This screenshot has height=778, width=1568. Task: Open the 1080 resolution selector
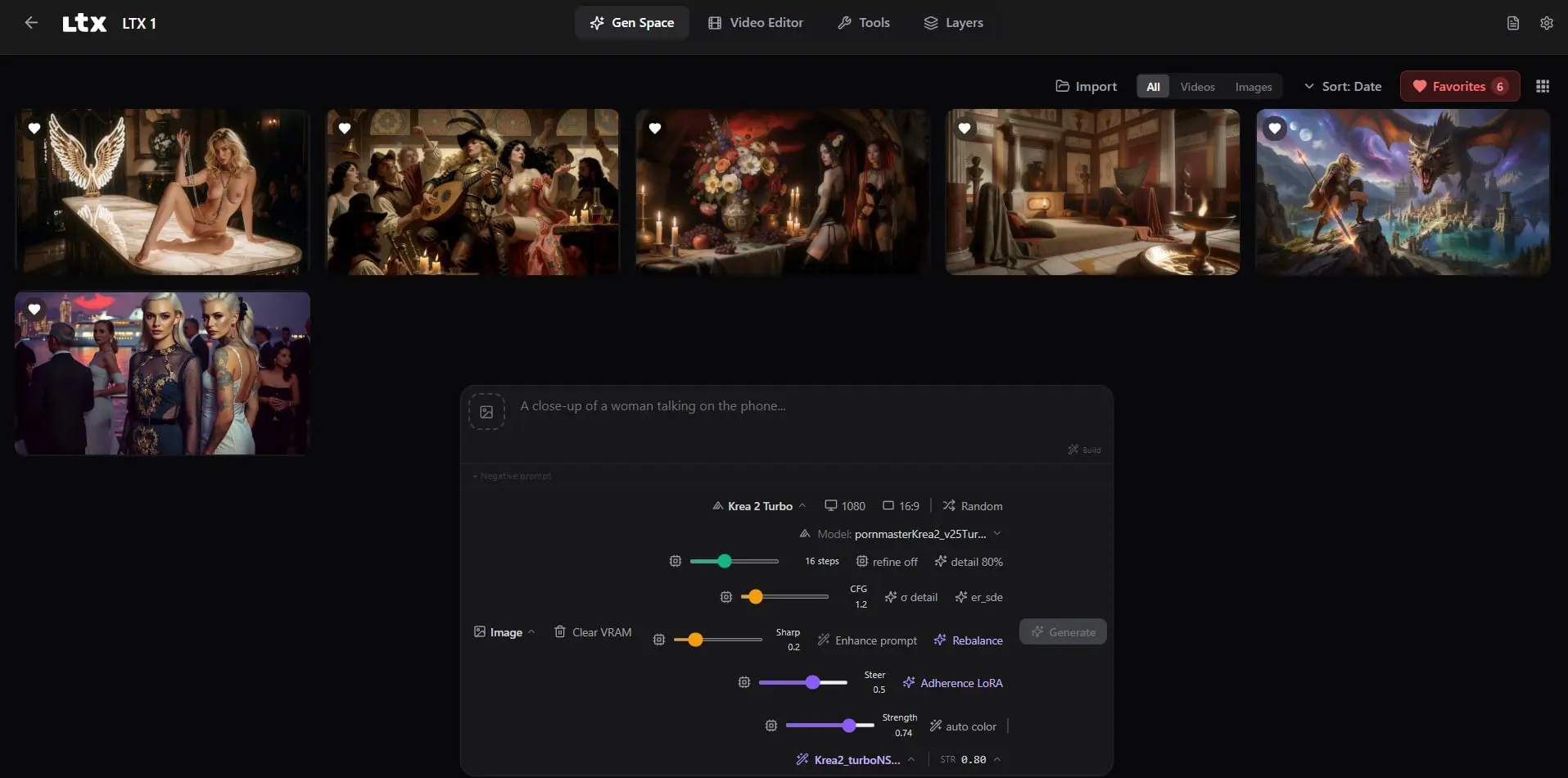(845, 506)
